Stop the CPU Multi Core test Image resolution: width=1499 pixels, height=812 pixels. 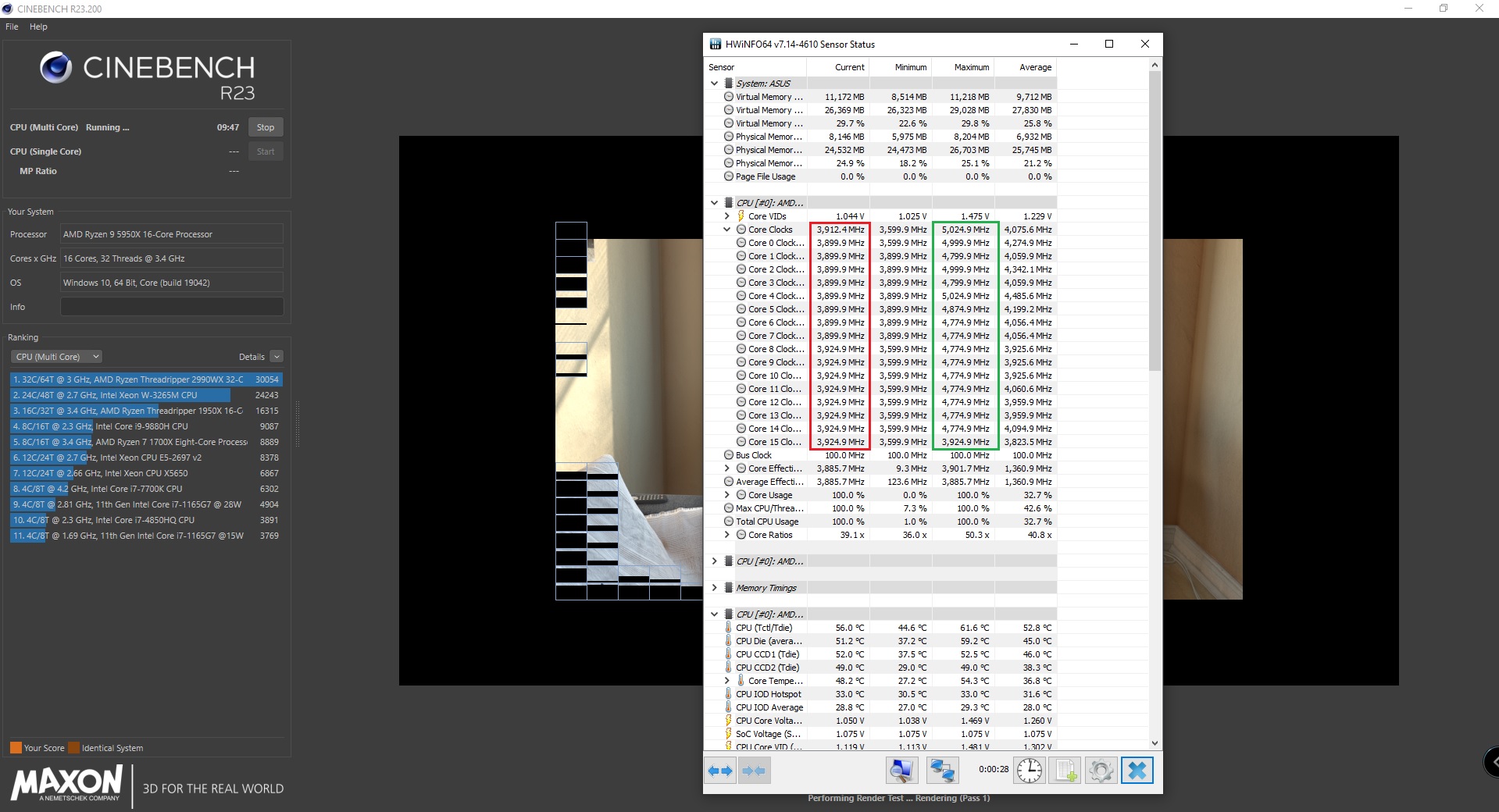pos(266,127)
